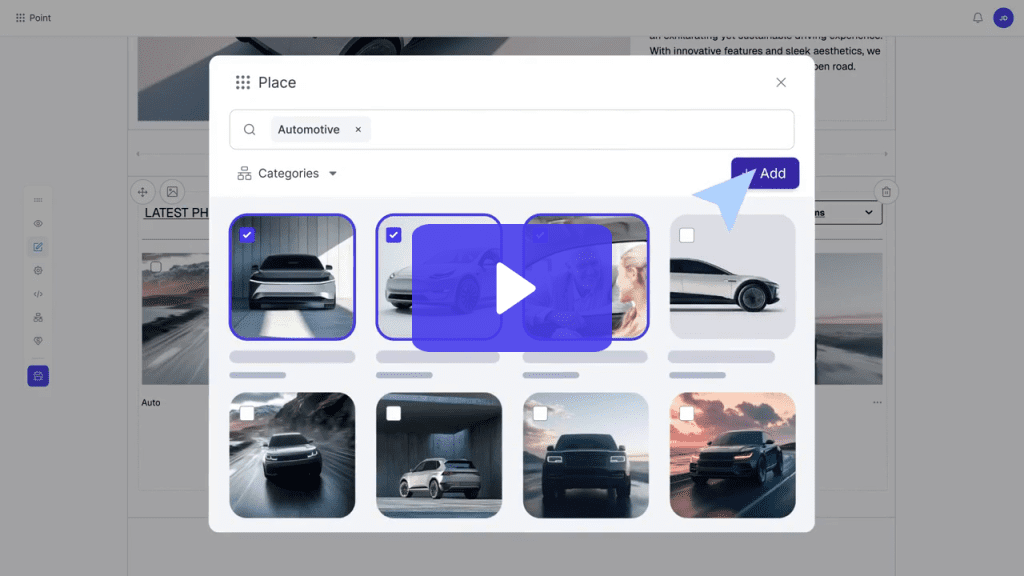Uncheck the second car image checkbox
The height and width of the screenshot is (576, 1024).
point(393,235)
